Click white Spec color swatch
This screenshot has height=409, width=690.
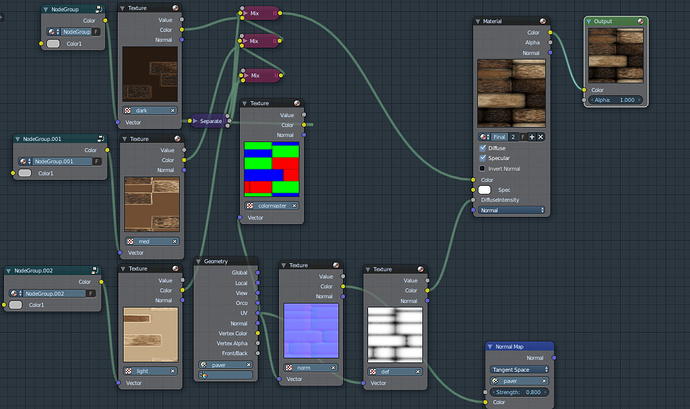(x=484, y=190)
